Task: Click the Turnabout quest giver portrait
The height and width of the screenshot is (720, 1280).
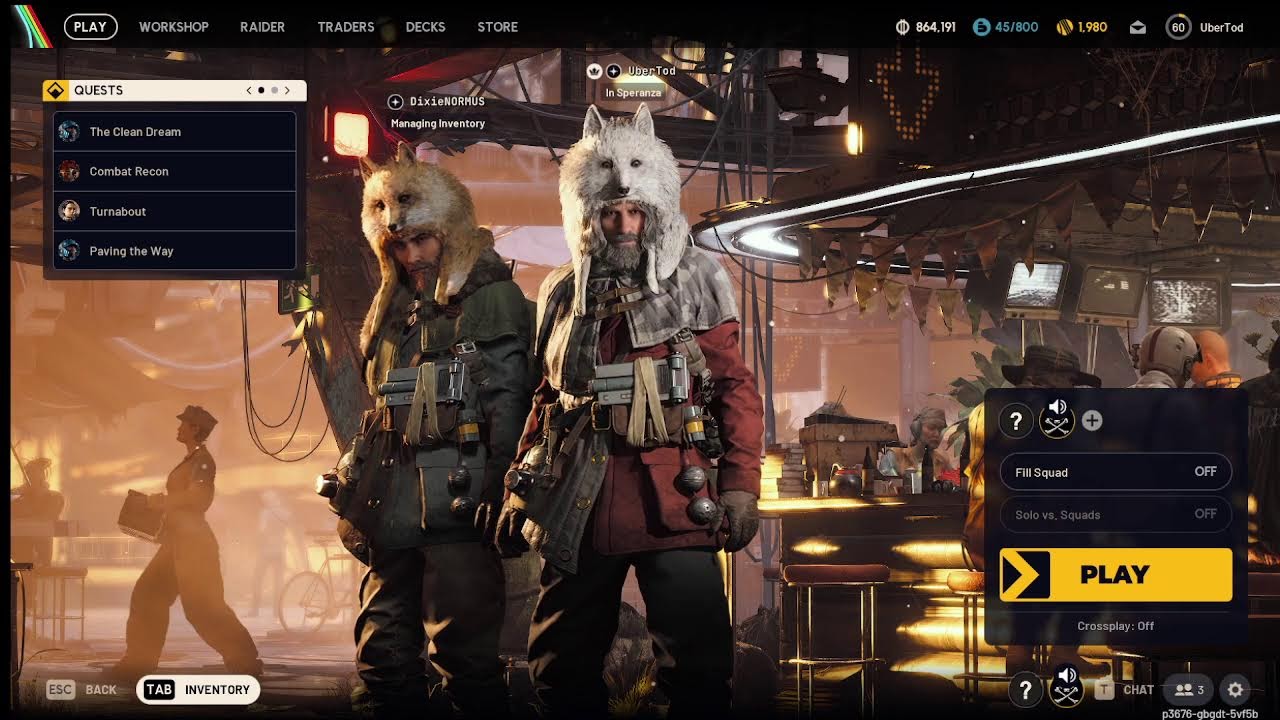Action: click(69, 211)
